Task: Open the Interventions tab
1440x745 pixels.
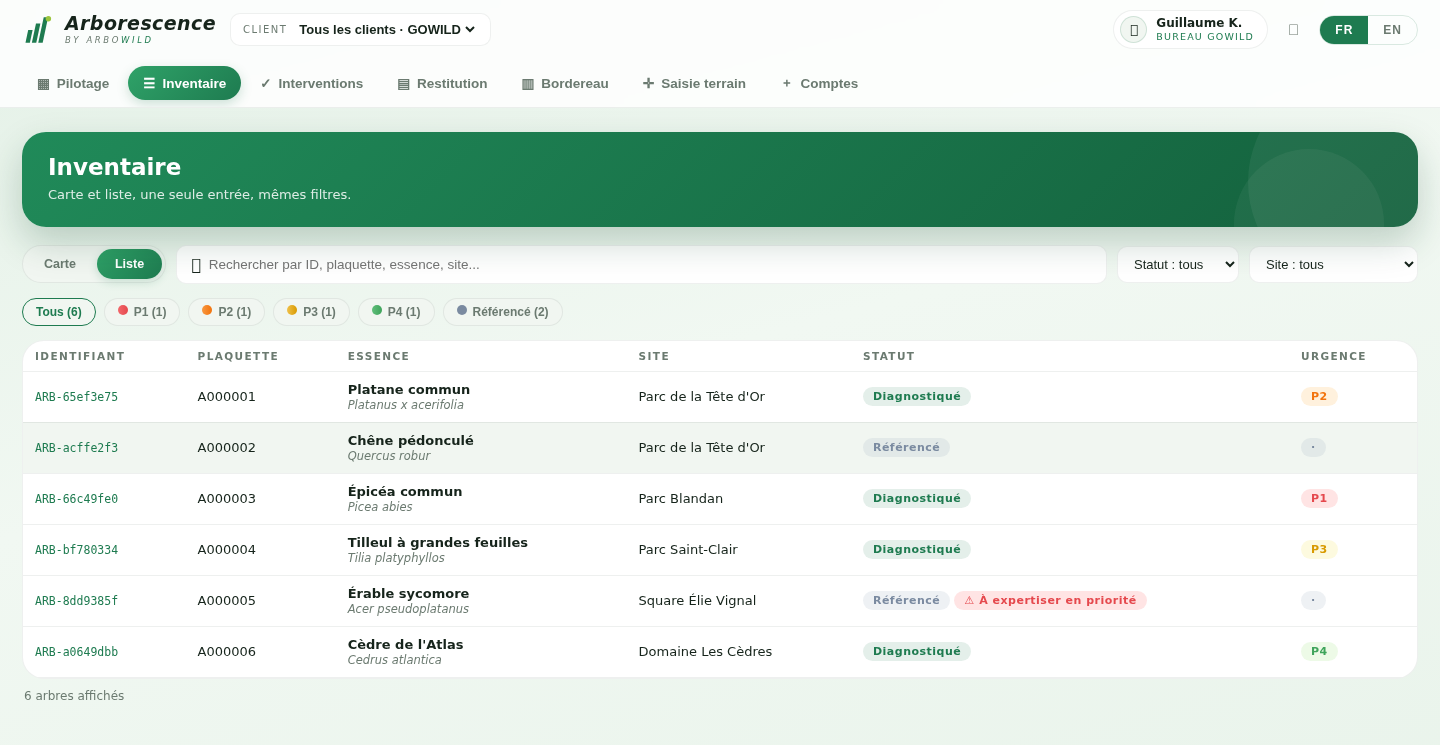Action: pos(311,83)
